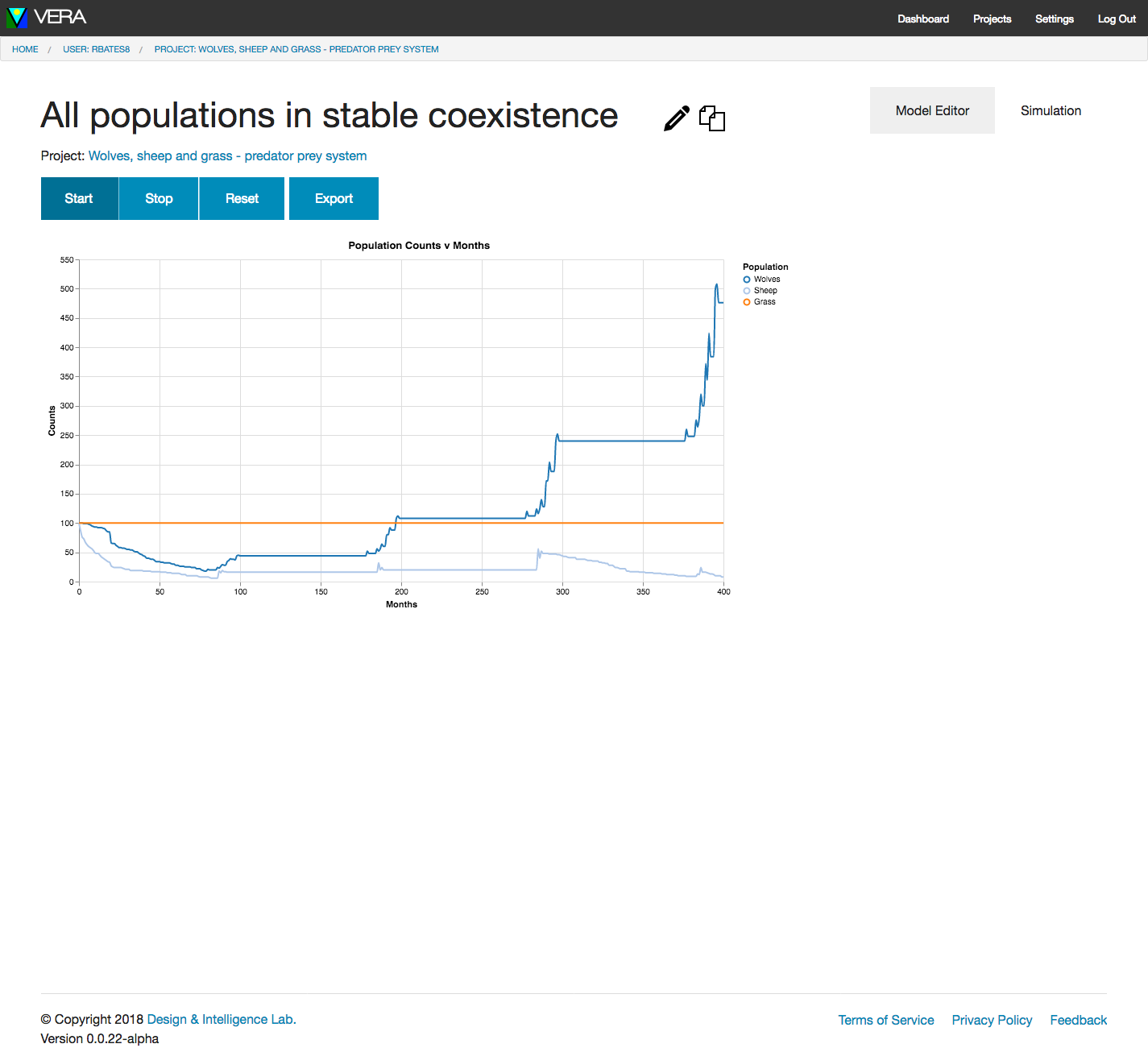Start the simulation run
1148x1048 pixels.
pyautogui.click(x=79, y=198)
